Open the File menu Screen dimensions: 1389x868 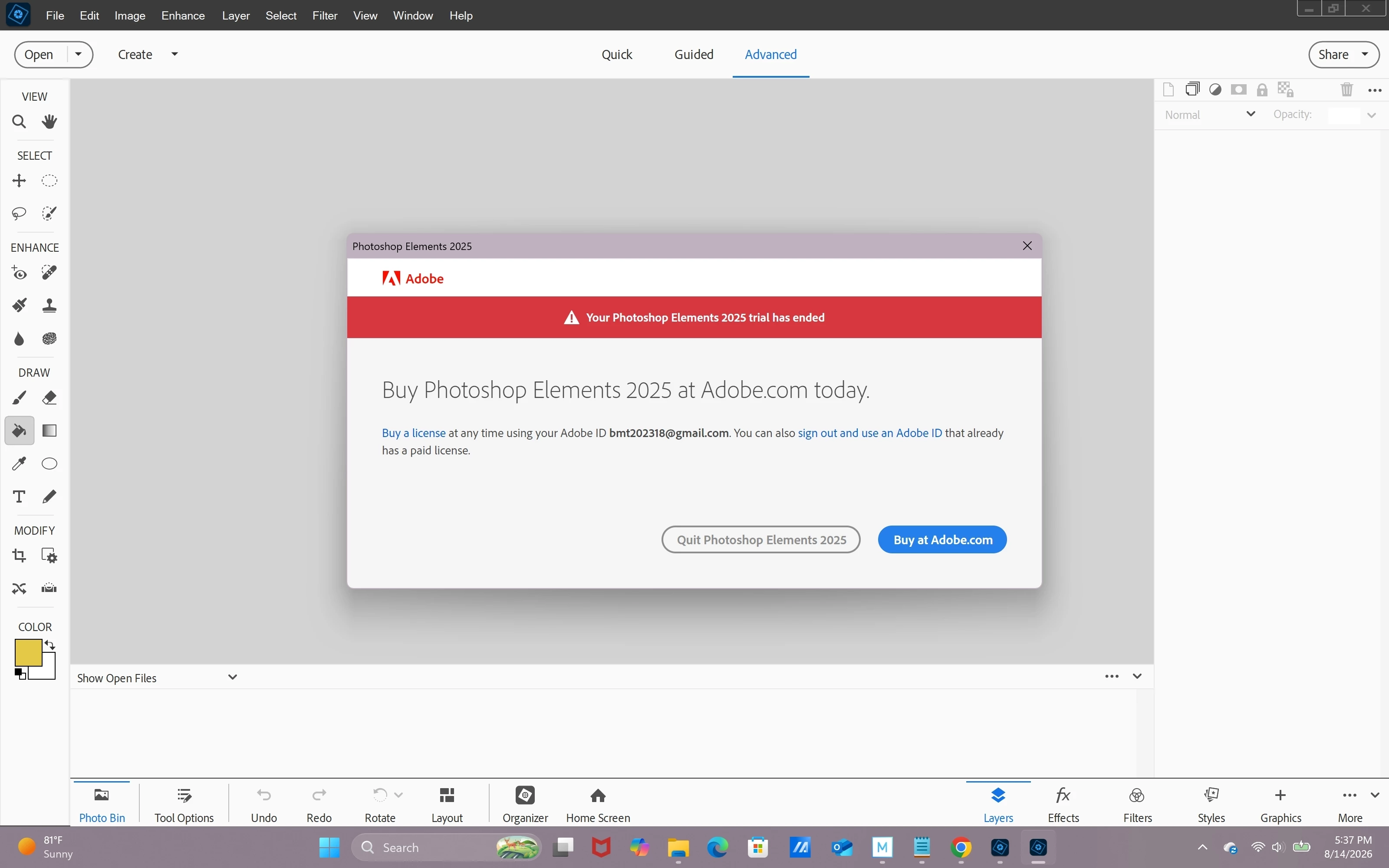point(55,16)
